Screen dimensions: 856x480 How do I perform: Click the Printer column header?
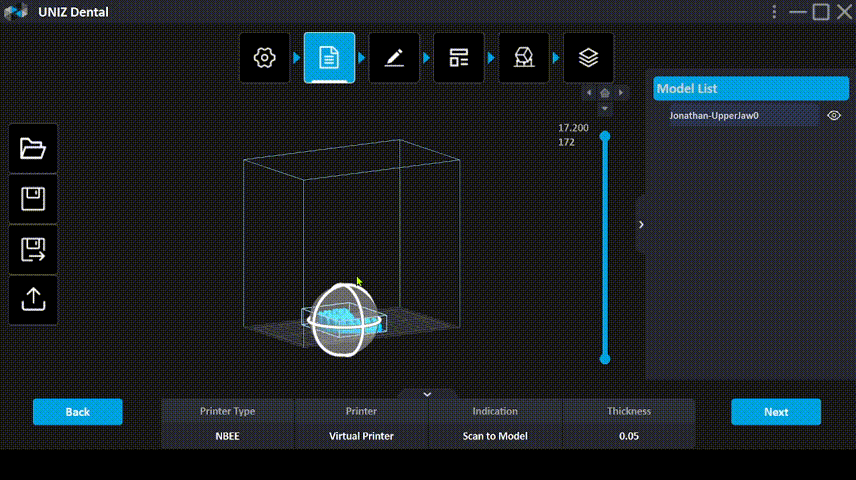click(x=361, y=411)
